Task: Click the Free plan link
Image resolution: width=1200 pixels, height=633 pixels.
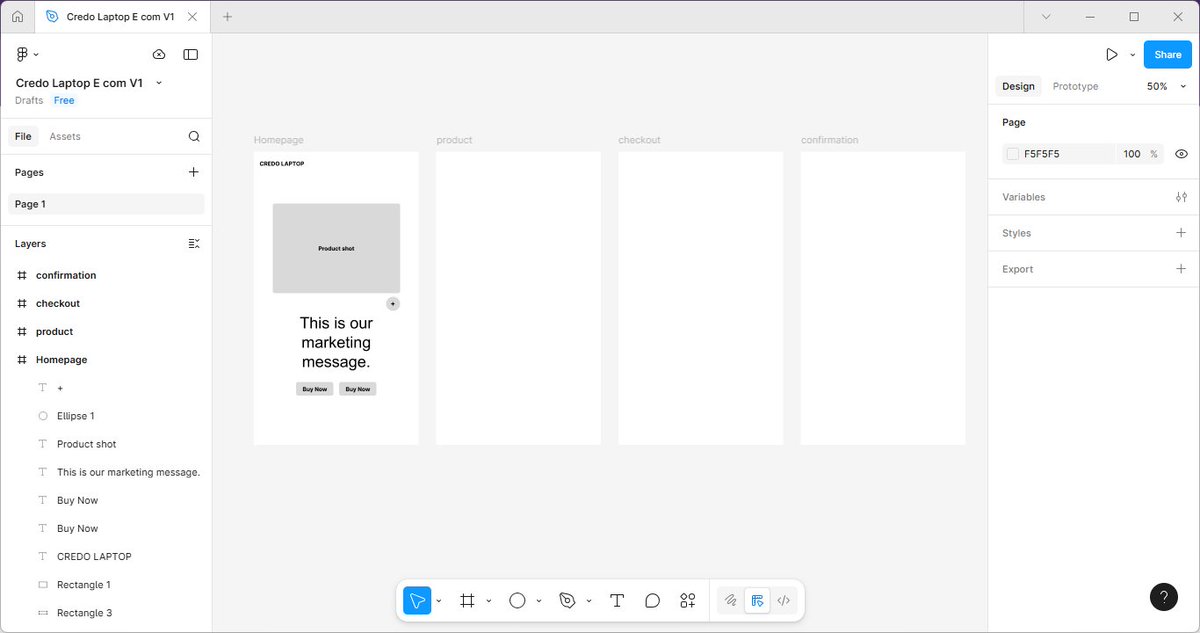Action: [x=64, y=100]
